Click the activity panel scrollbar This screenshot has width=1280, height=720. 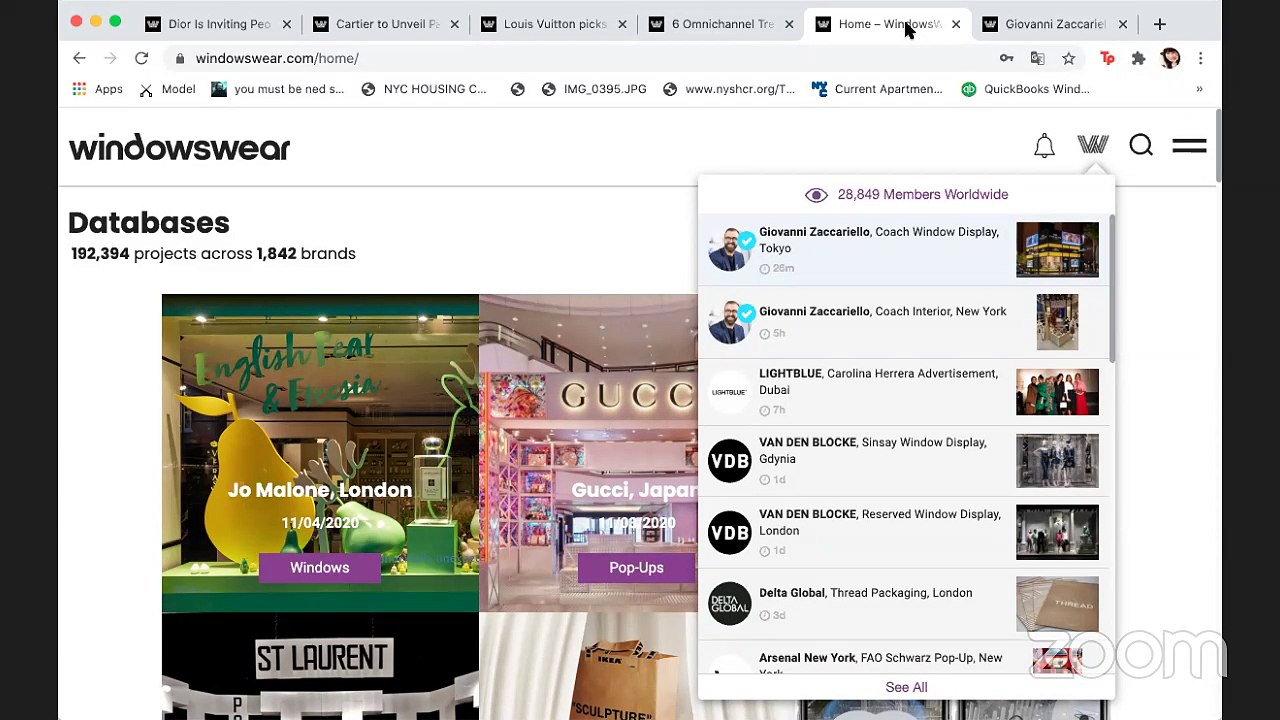pyautogui.click(x=1111, y=288)
